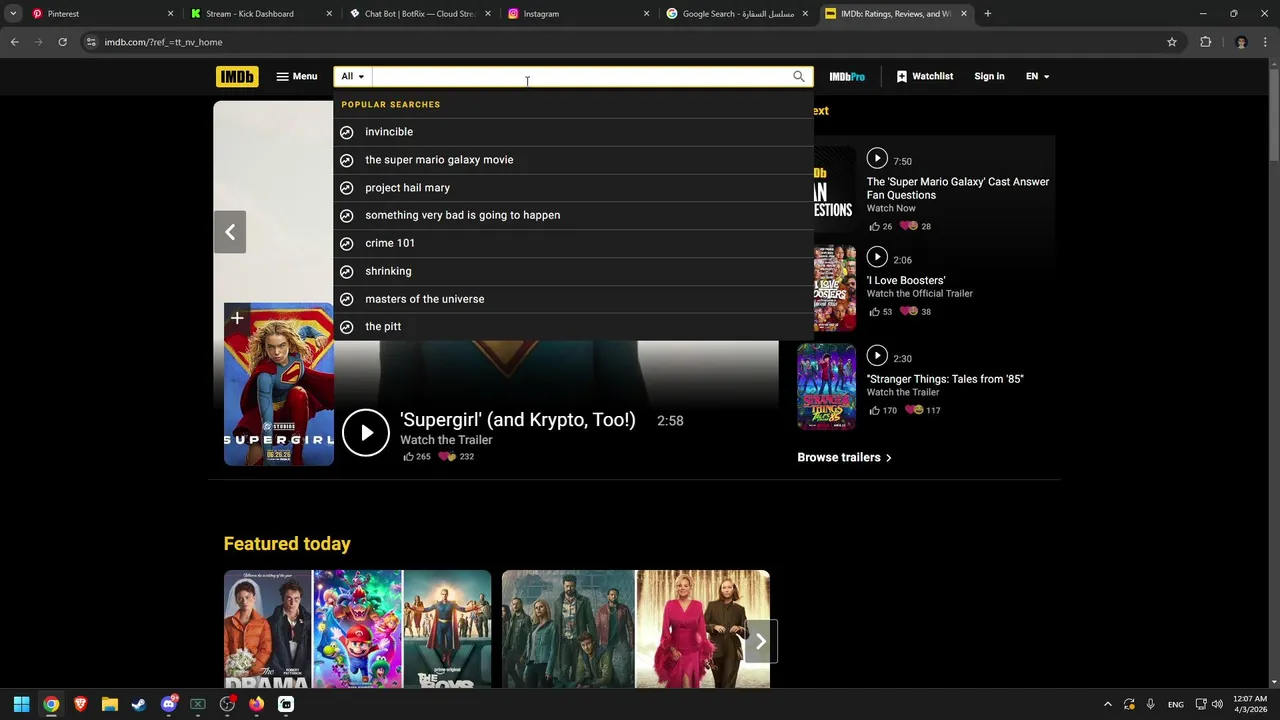
Task: Like the Super Mario Galaxy video (26)
Action: point(880,227)
